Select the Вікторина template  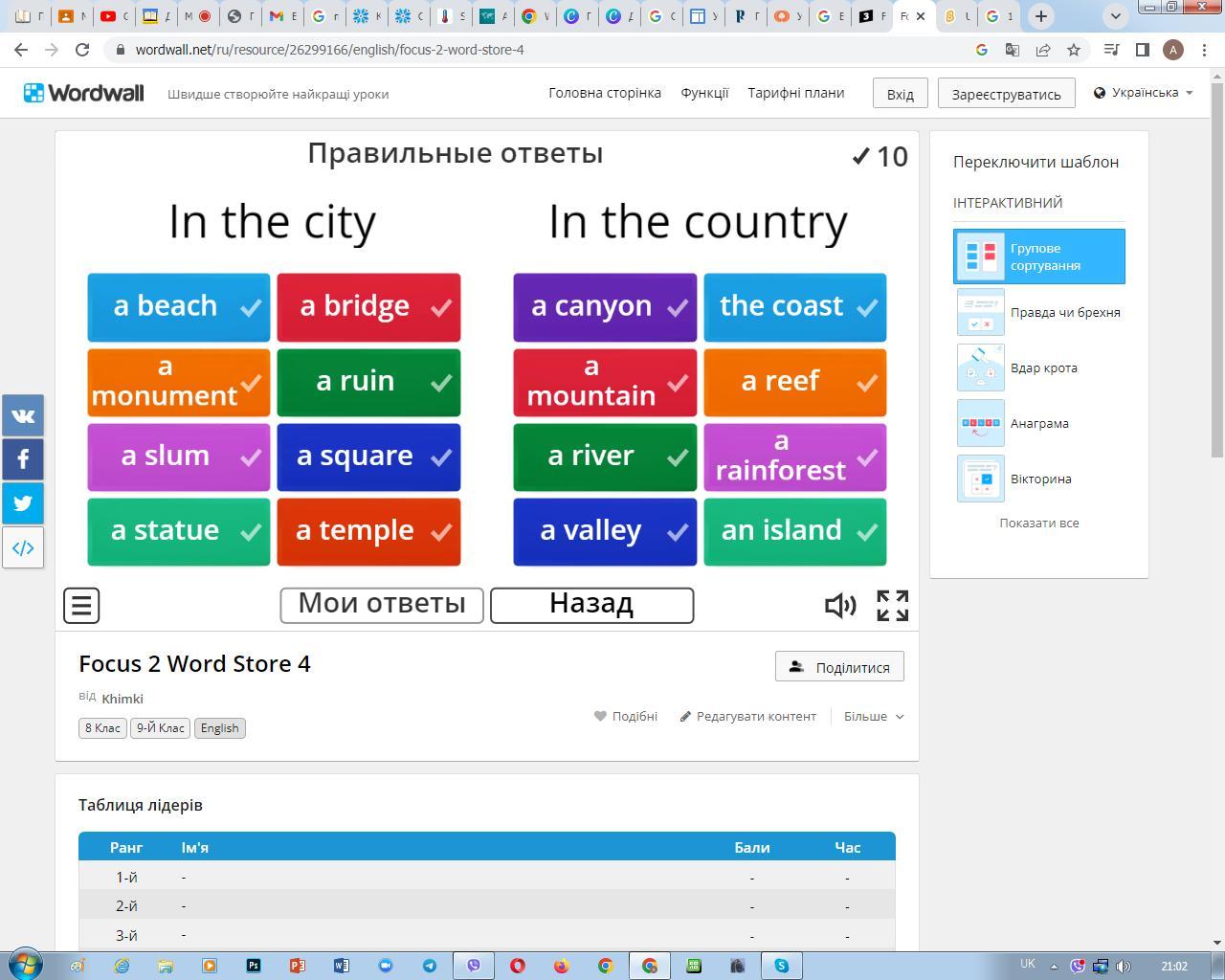(1039, 479)
